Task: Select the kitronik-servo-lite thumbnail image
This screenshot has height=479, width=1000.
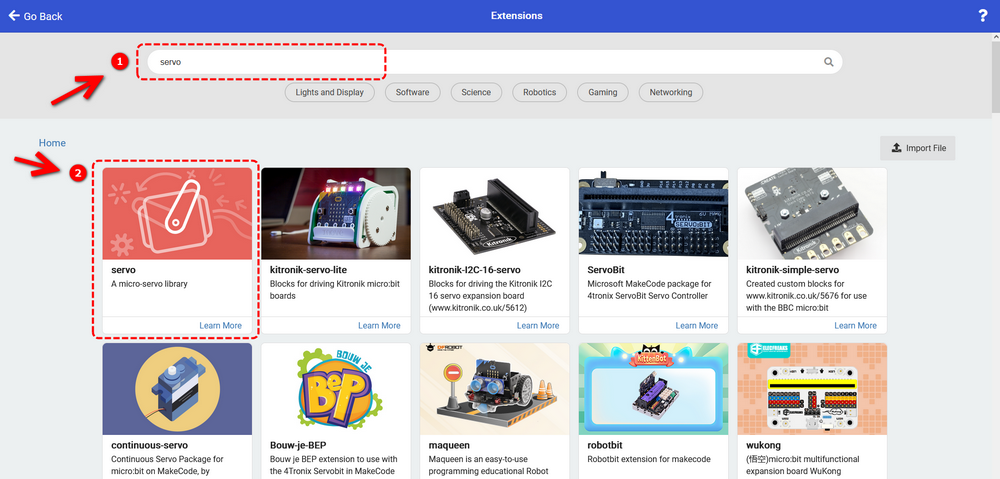Action: 336,214
